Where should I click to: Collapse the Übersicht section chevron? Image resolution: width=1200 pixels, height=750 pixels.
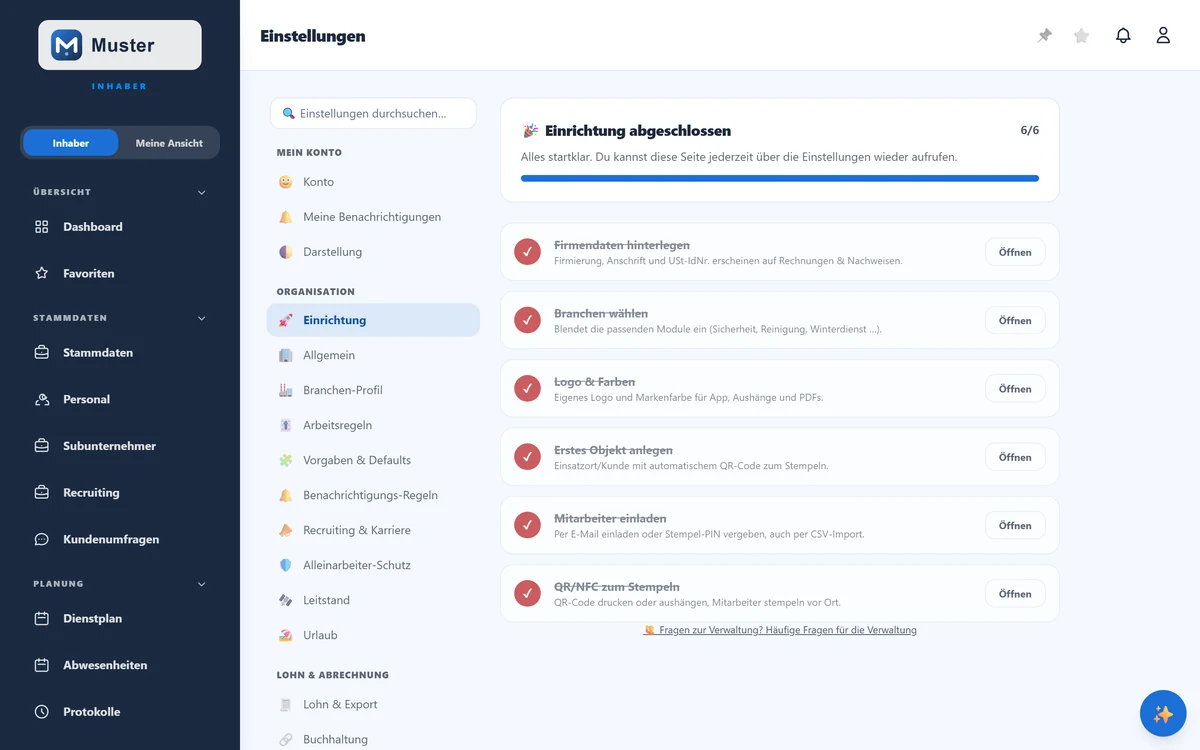(x=201, y=192)
